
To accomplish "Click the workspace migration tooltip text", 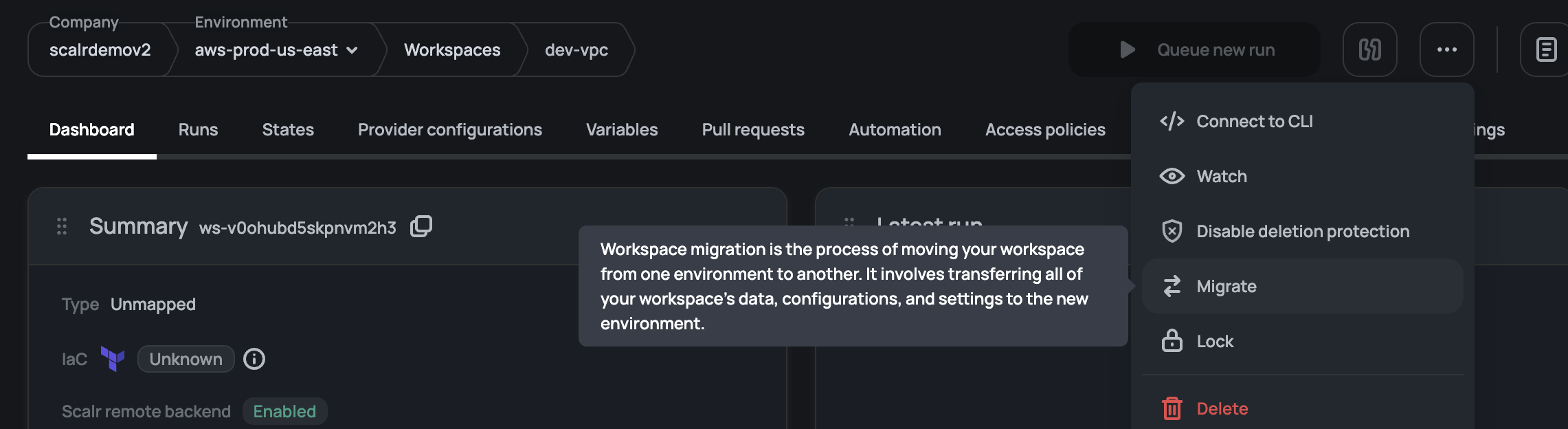I will pyautogui.click(x=844, y=286).
